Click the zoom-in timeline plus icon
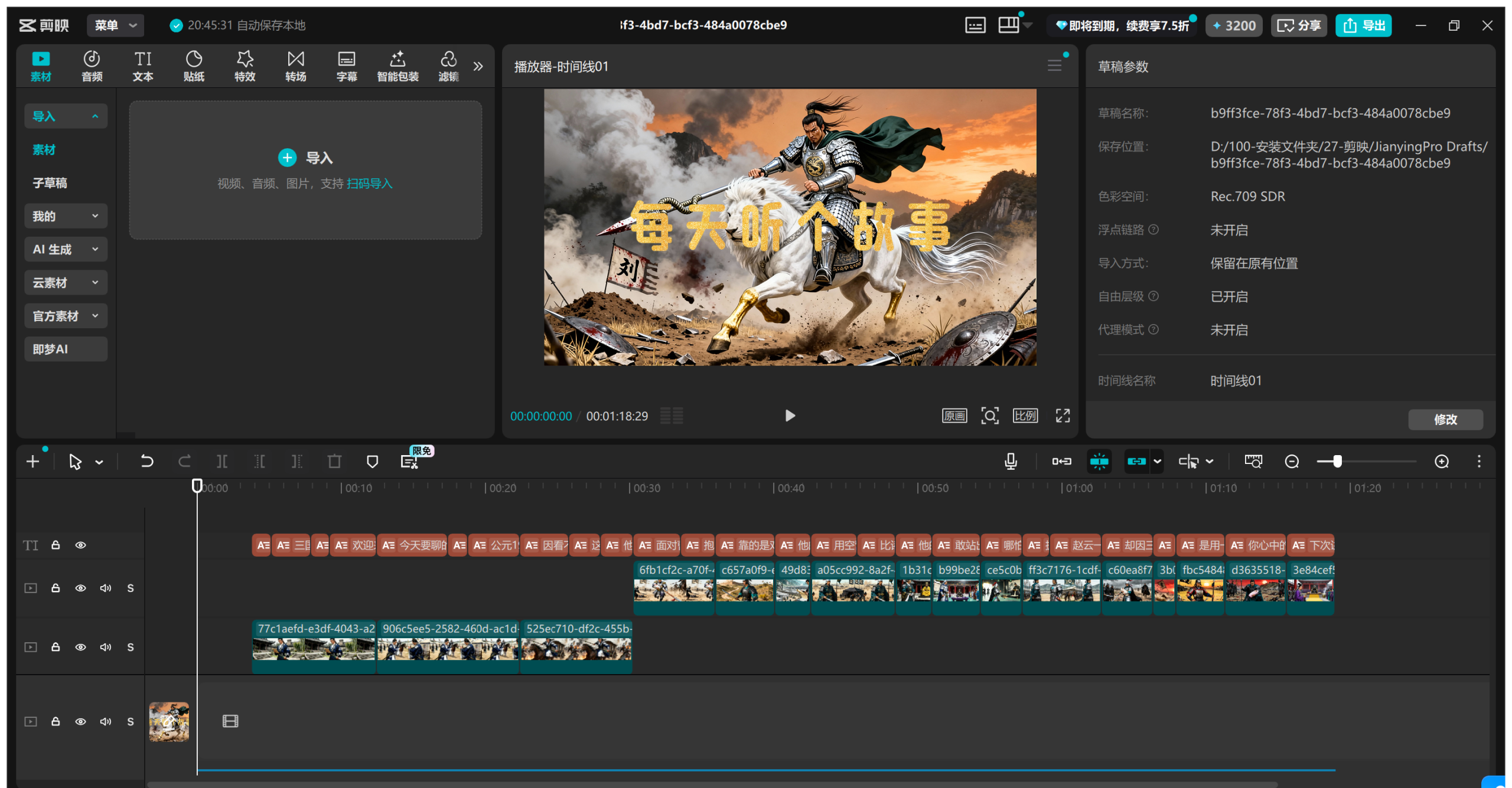The width and height of the screenshot is (1512, 788). [x=1442, y=461]
